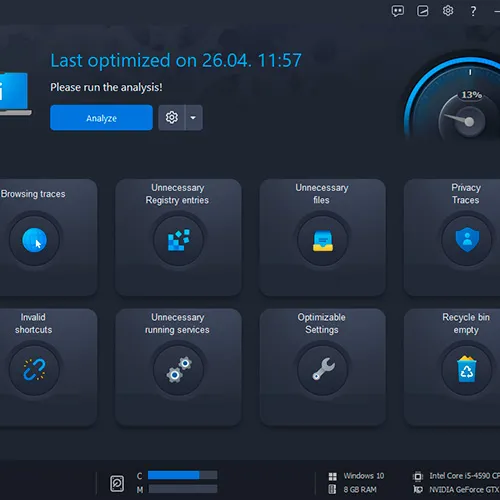Click the laptop info icon at left

(15, 93)
